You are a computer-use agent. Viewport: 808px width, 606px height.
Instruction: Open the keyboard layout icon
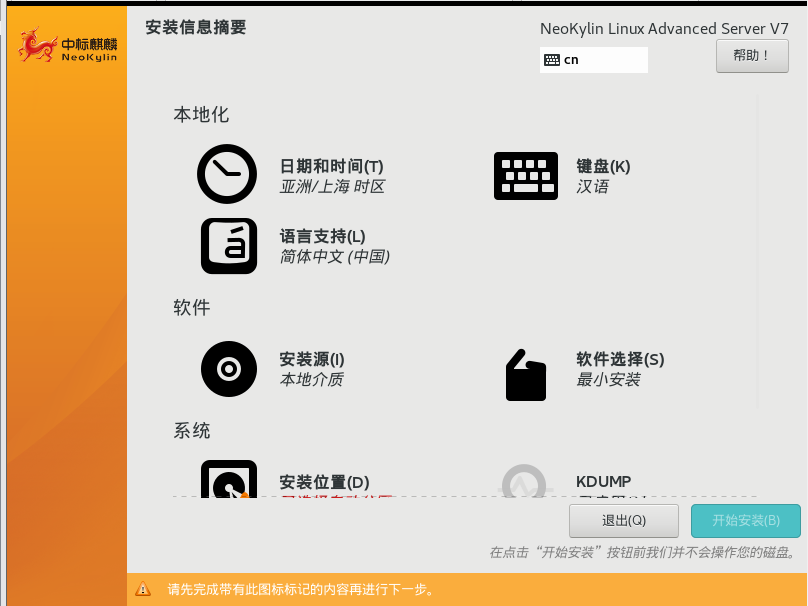click(x=526, y=176)
